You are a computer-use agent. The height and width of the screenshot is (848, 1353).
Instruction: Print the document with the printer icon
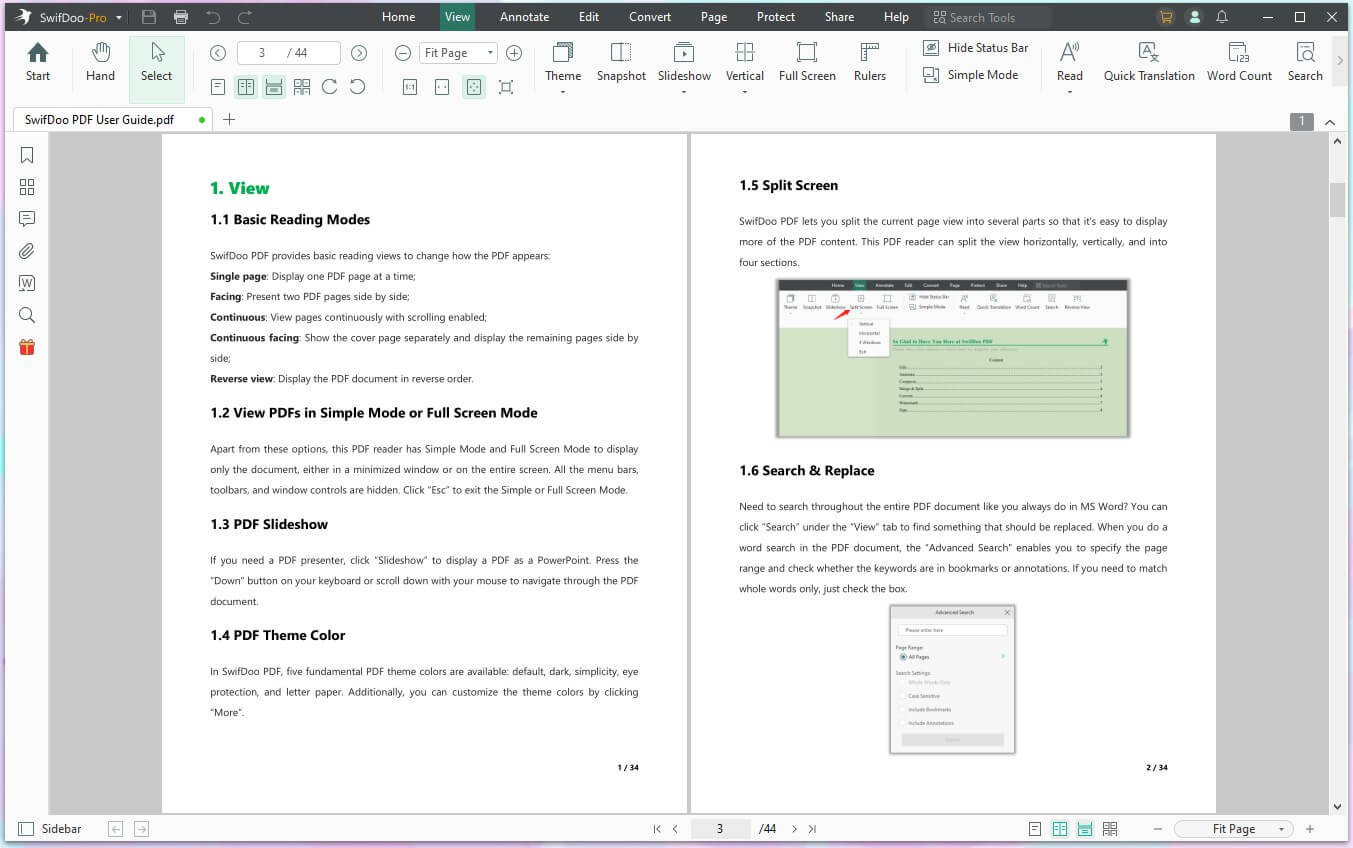pyautogui.click(x=181, y=17)
